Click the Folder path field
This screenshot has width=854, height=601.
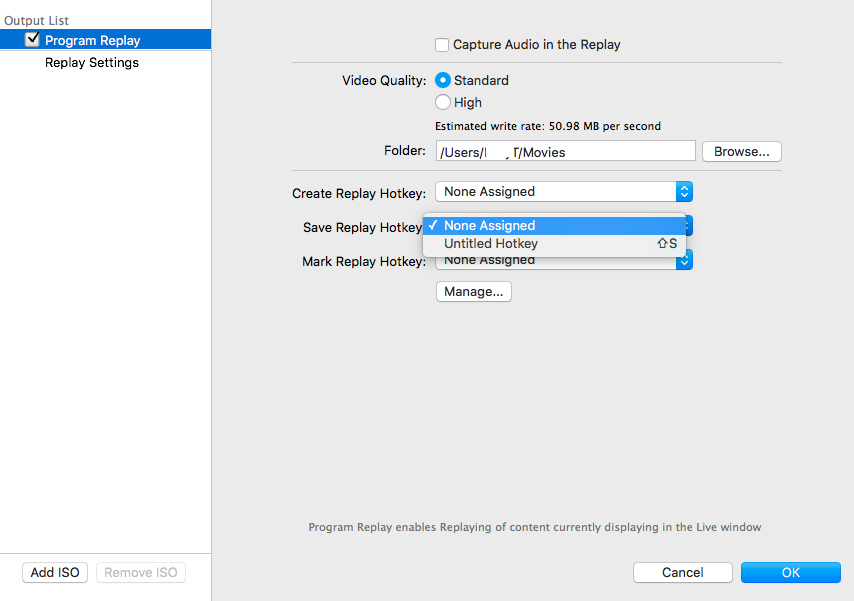565,151
